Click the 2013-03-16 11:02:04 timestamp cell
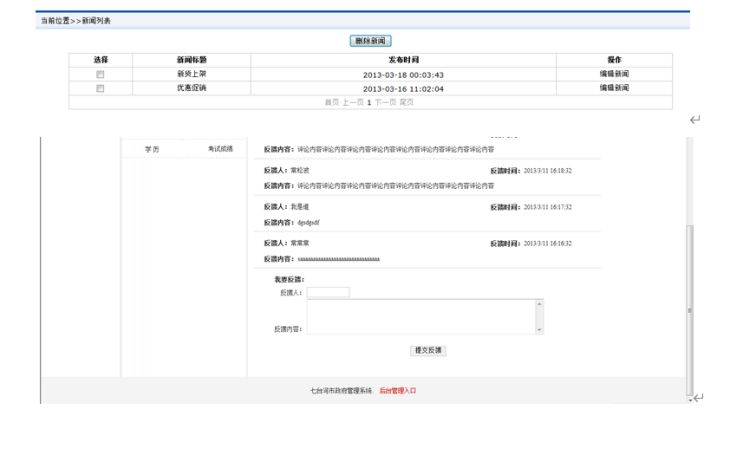 coord(403,89)
